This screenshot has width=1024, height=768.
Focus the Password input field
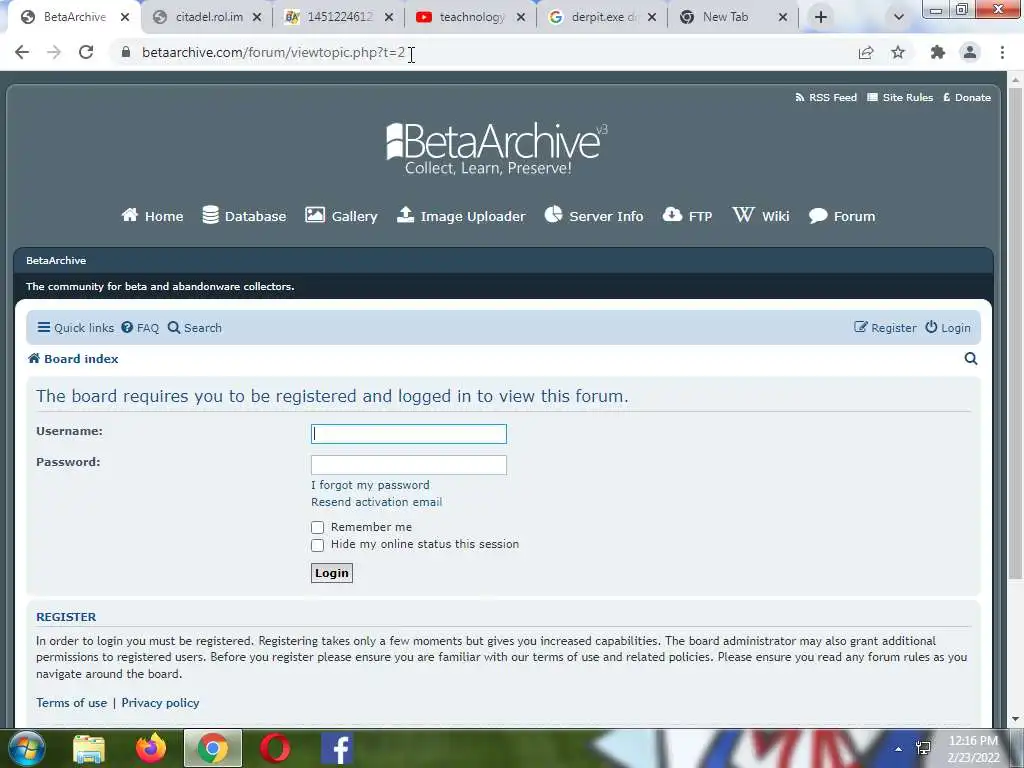click(x=409, y=465)
